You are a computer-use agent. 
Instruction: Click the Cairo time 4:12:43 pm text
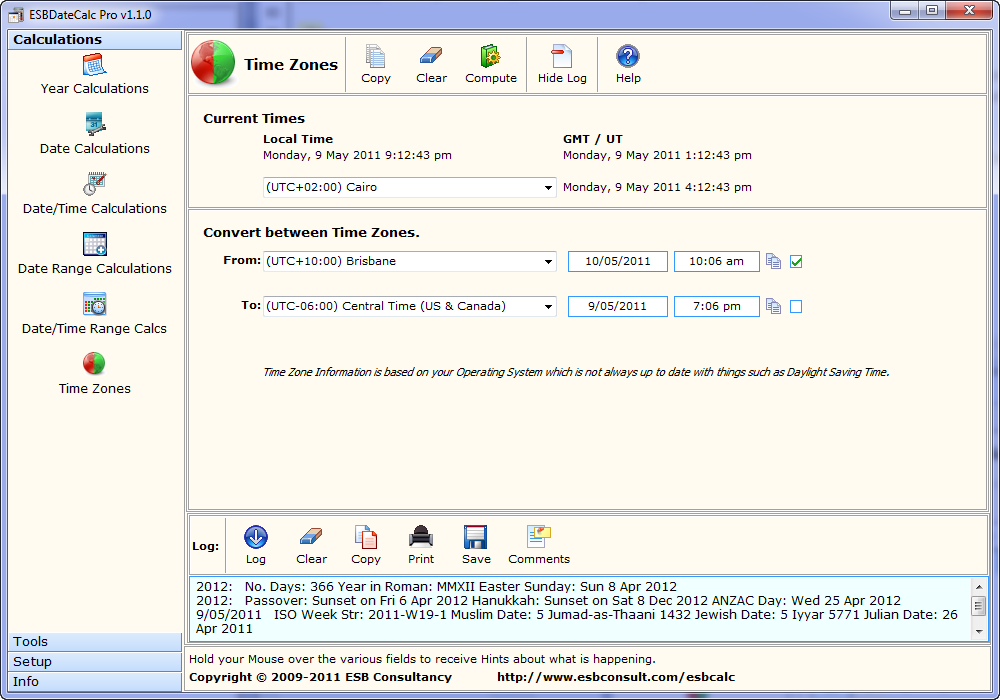(657, 187)
